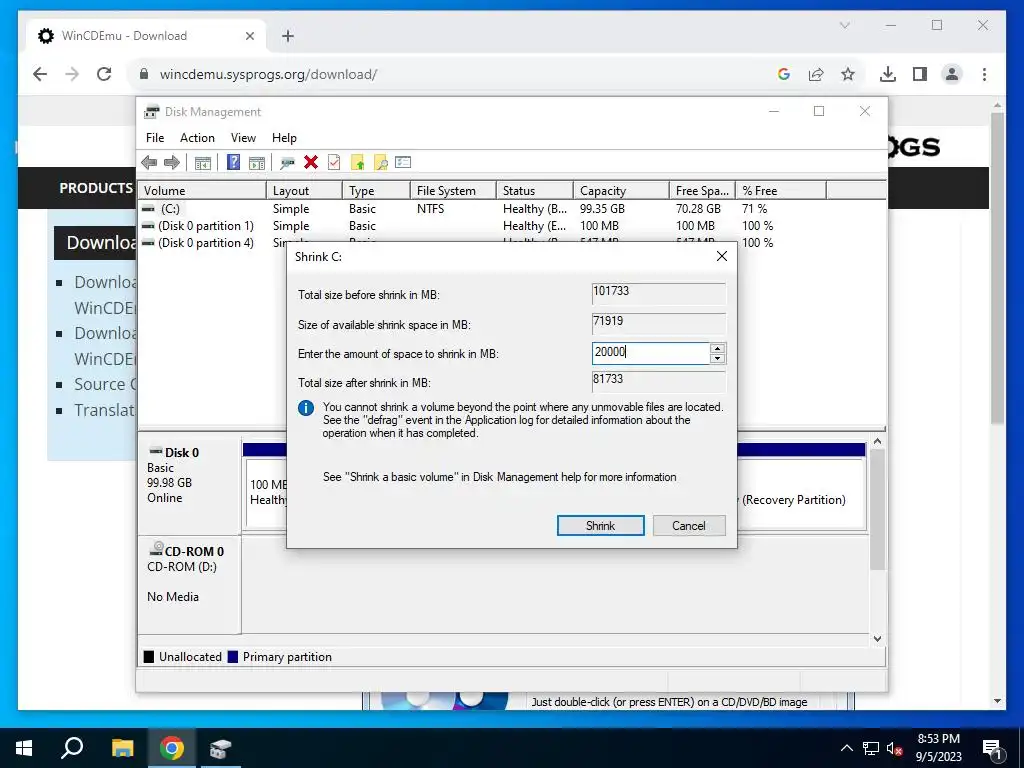
Task: Click the 70.28 GB free space cell
Action: coord(698,209)
